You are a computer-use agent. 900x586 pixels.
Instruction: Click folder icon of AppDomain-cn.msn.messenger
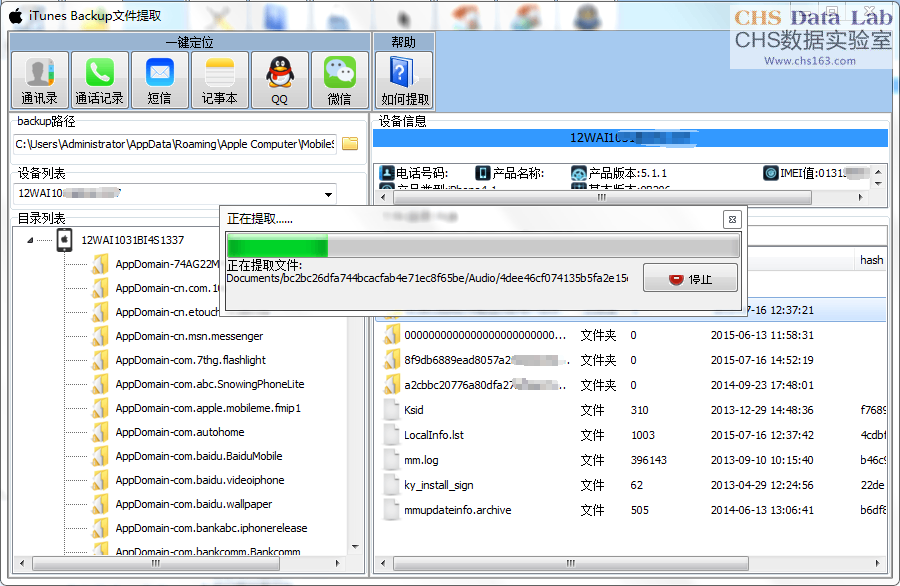[100, 336]
